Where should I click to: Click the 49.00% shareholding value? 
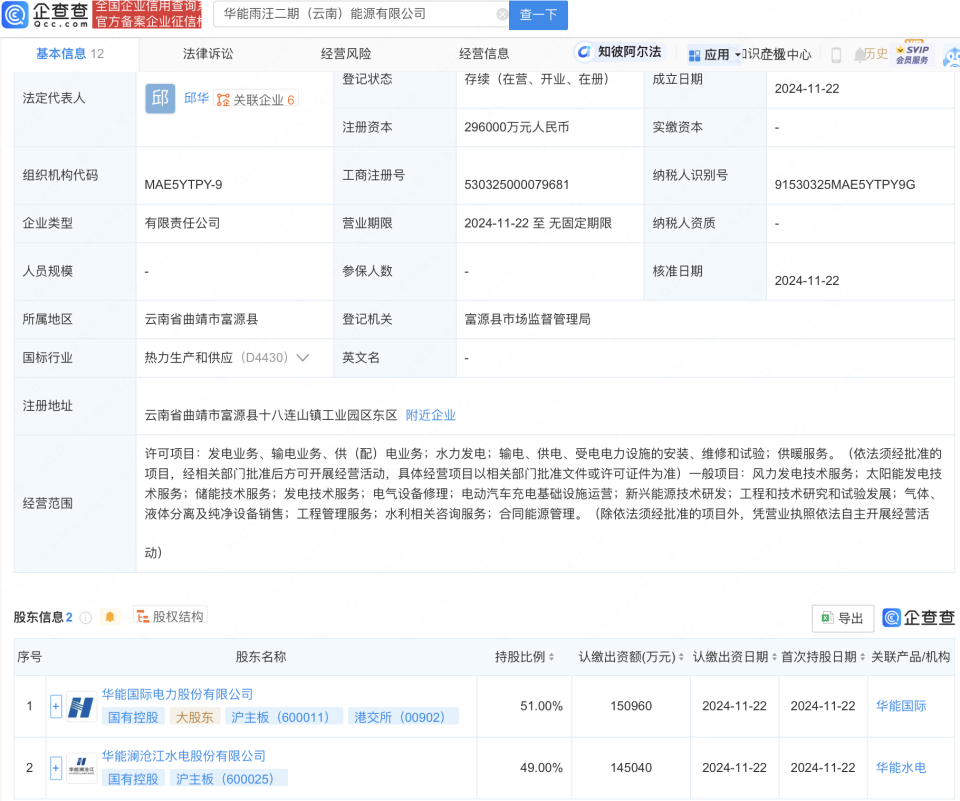541,768
